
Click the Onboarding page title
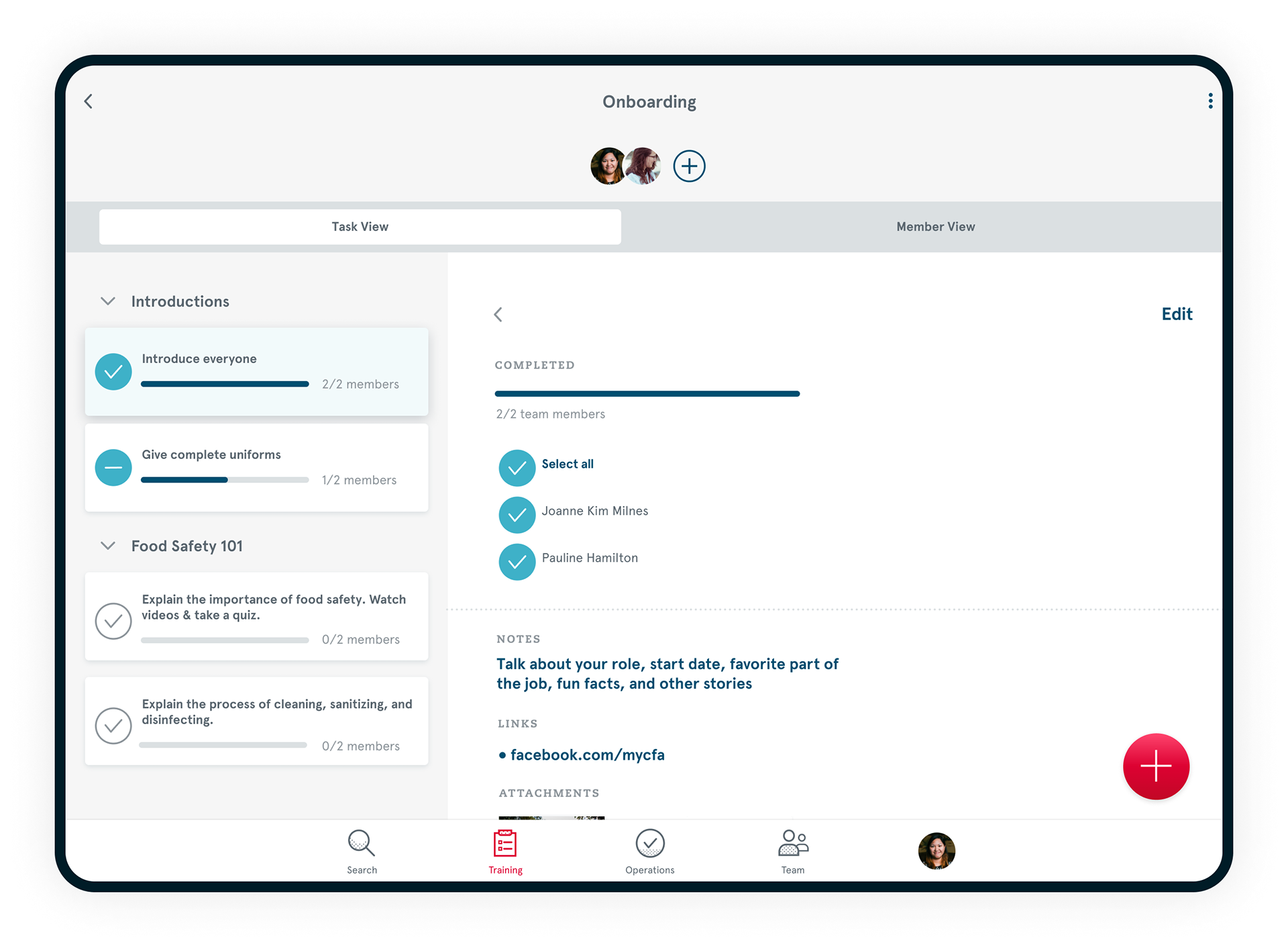point(649,102)
